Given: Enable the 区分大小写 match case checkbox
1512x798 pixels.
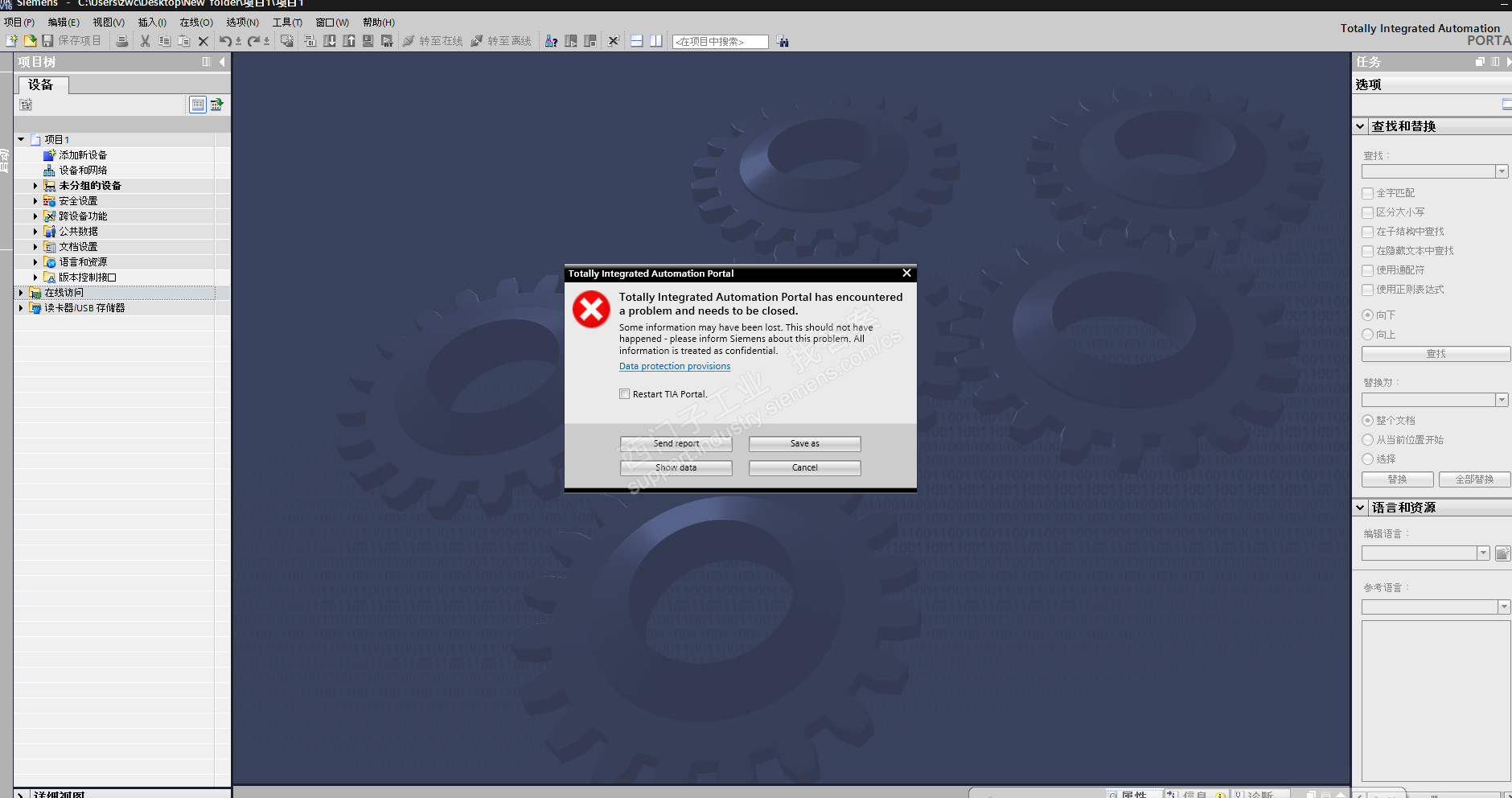Looking at the screenshot, I should coord(1367,212).
